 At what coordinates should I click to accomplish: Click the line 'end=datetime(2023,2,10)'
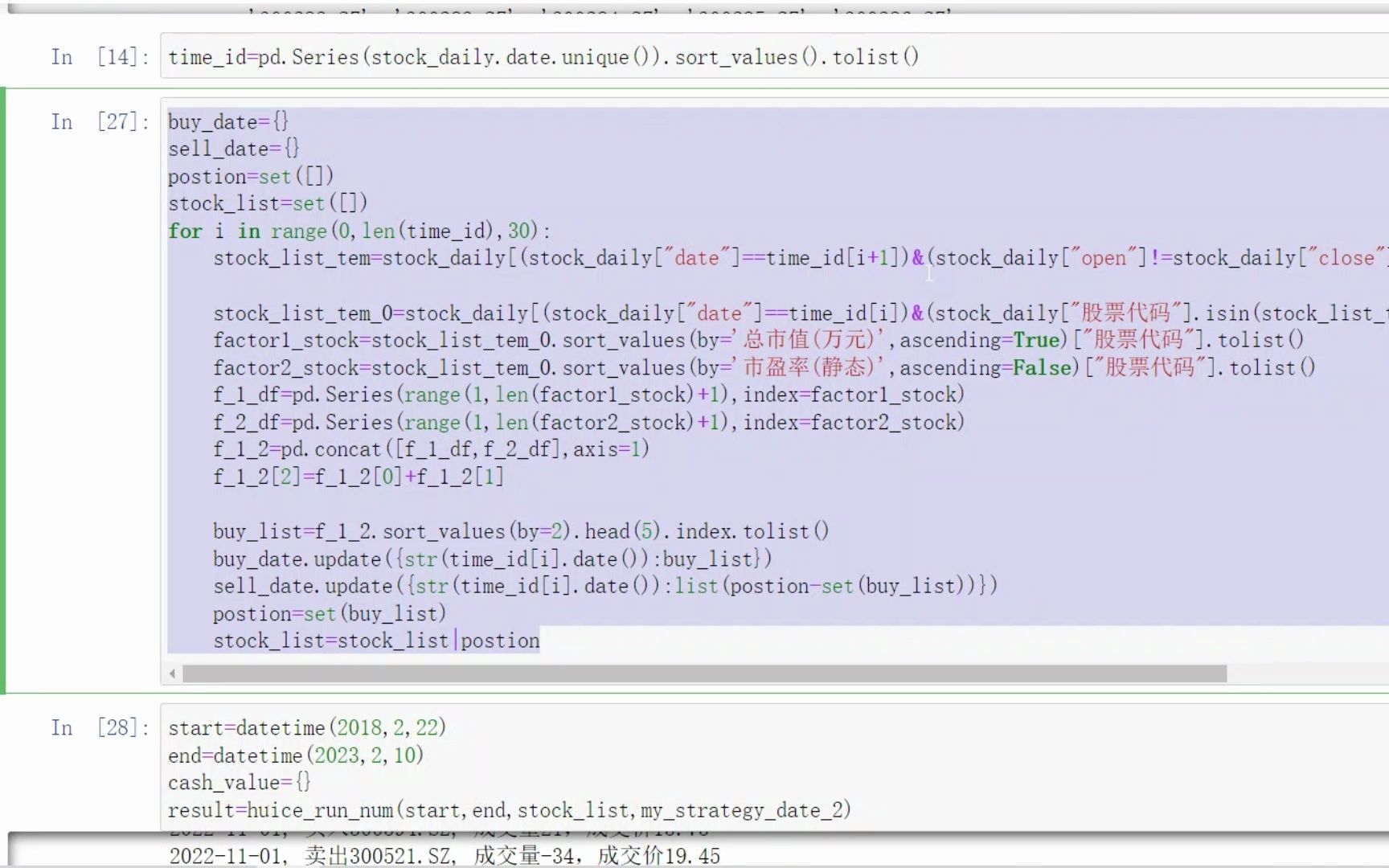coord(296,755)
